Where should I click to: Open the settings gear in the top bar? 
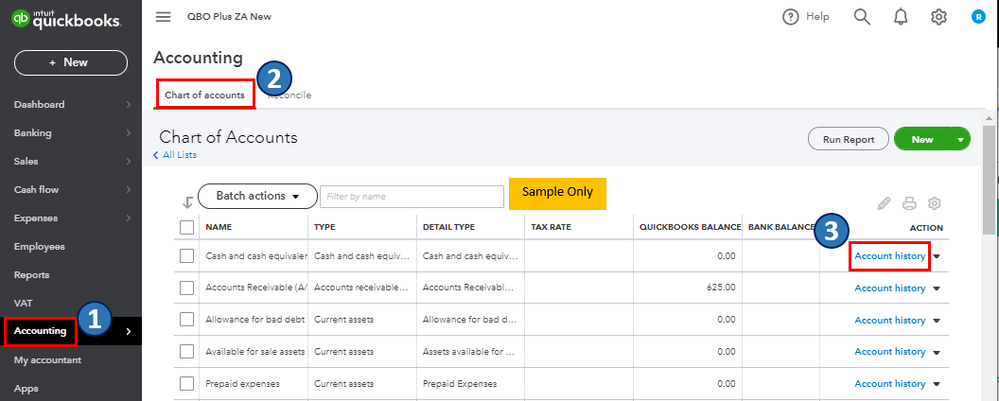click(x=938, y=17)
